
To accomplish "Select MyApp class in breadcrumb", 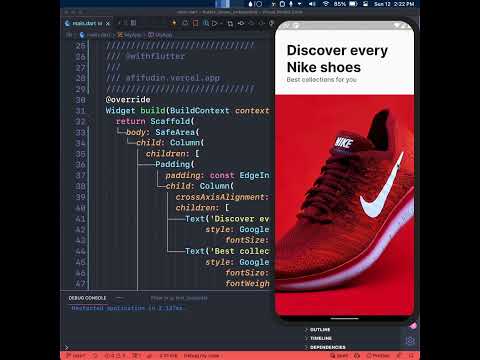I will tap(129, 35).
